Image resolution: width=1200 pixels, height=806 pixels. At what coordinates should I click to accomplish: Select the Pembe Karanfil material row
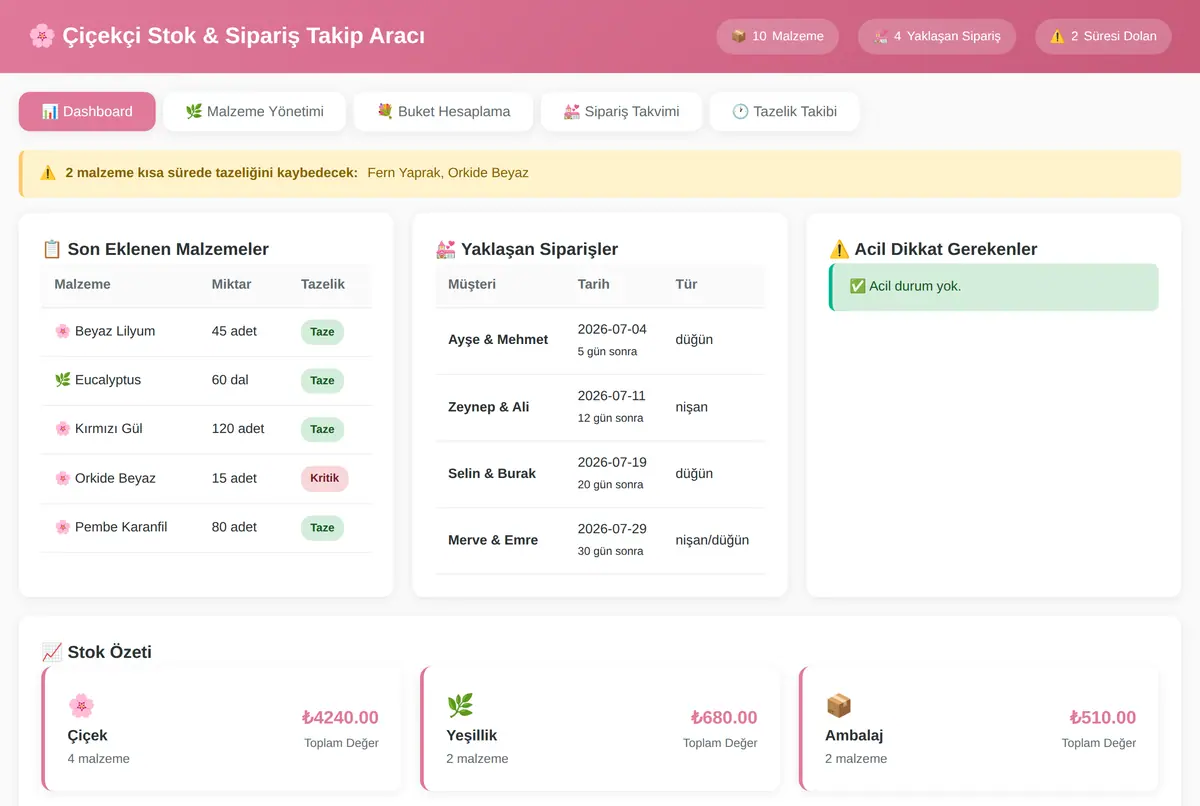[x=206, y=527]
